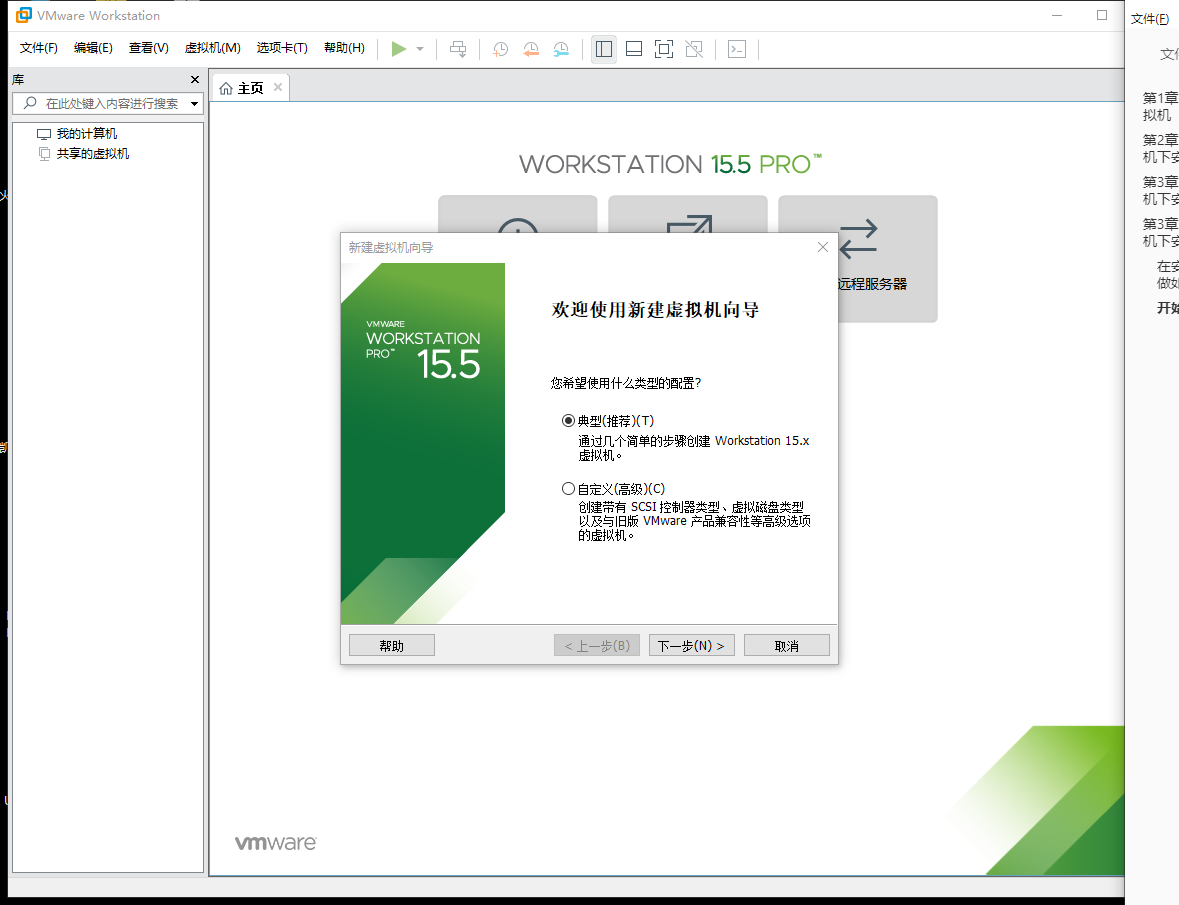Click the green Power On play icon
Screen dimensions: 1179x905
(x=399, y=49)
